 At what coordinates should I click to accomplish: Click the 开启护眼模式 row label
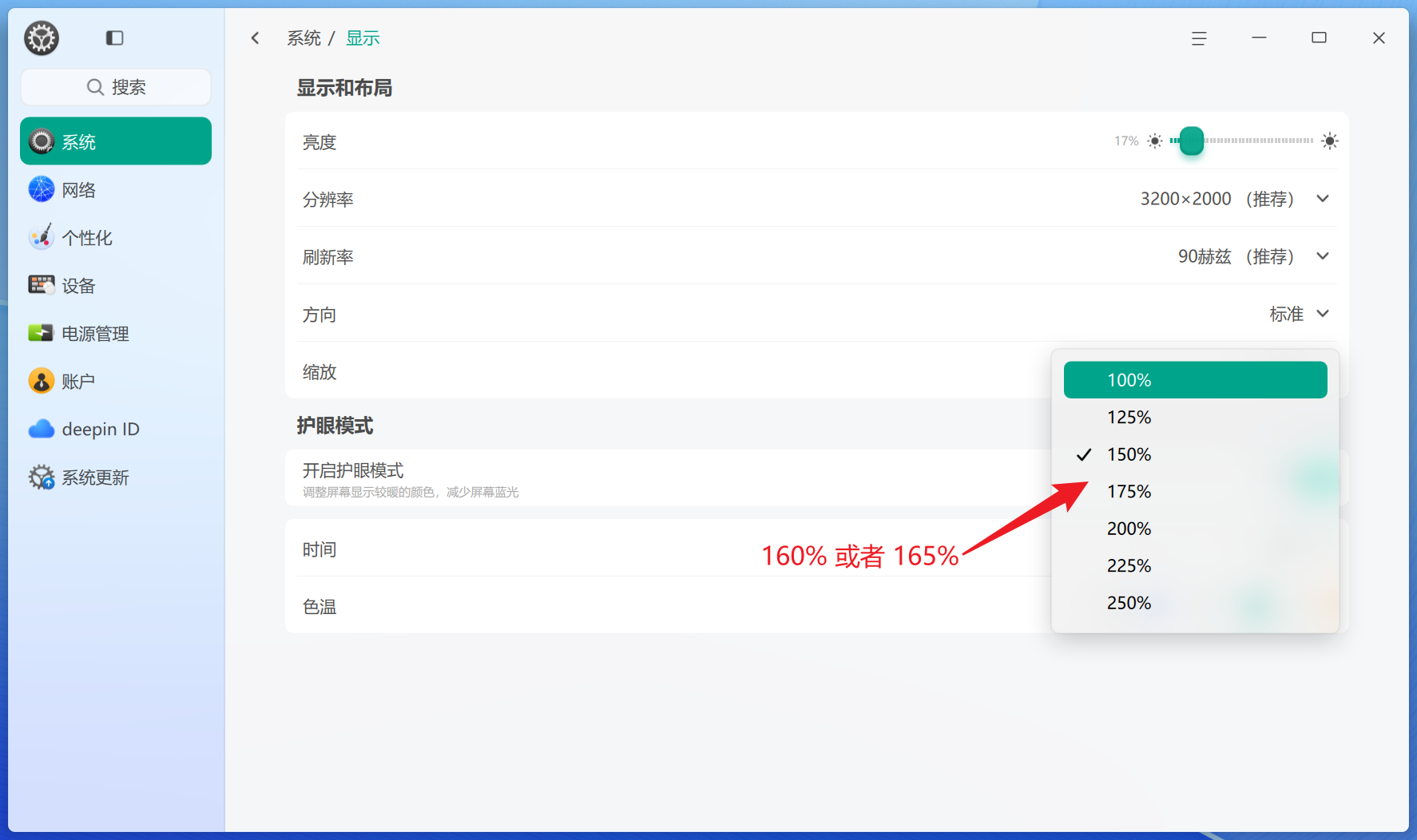[x=353, y=470]
